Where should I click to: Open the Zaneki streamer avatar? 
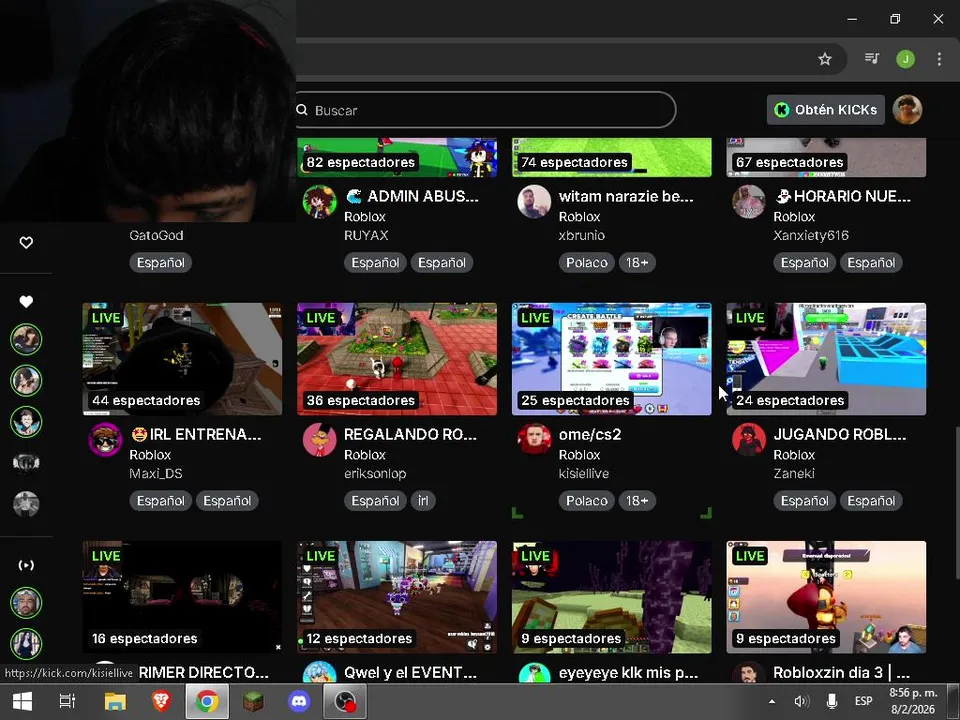point(749,440)
